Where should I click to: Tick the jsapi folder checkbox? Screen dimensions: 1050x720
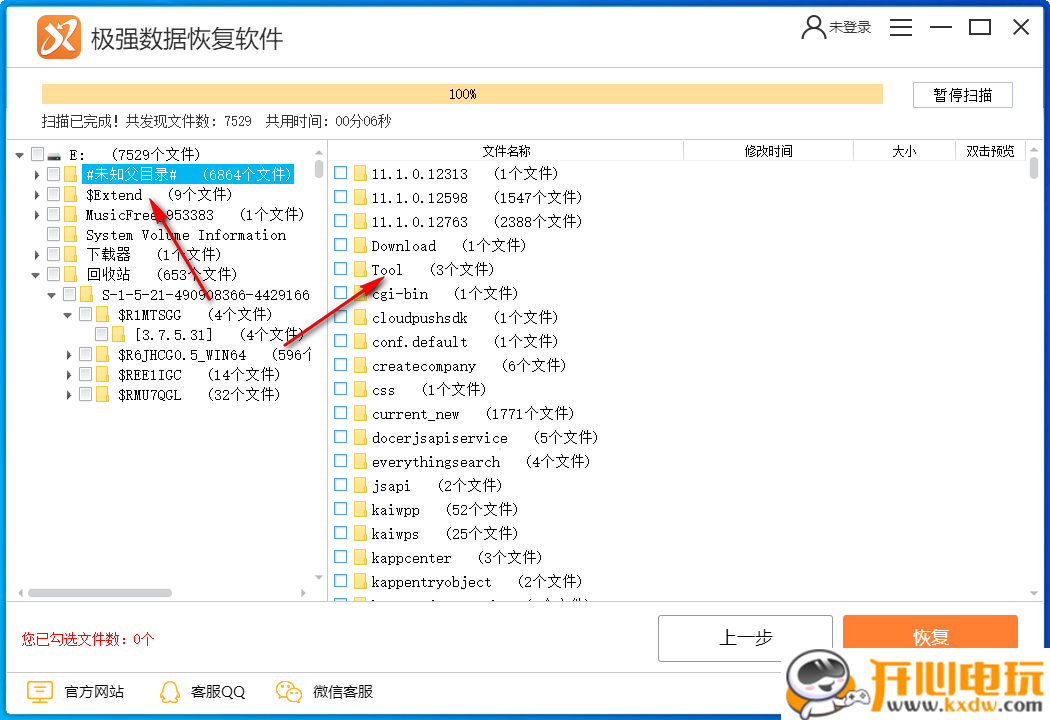pyautogui.click(x=341, y=484)
